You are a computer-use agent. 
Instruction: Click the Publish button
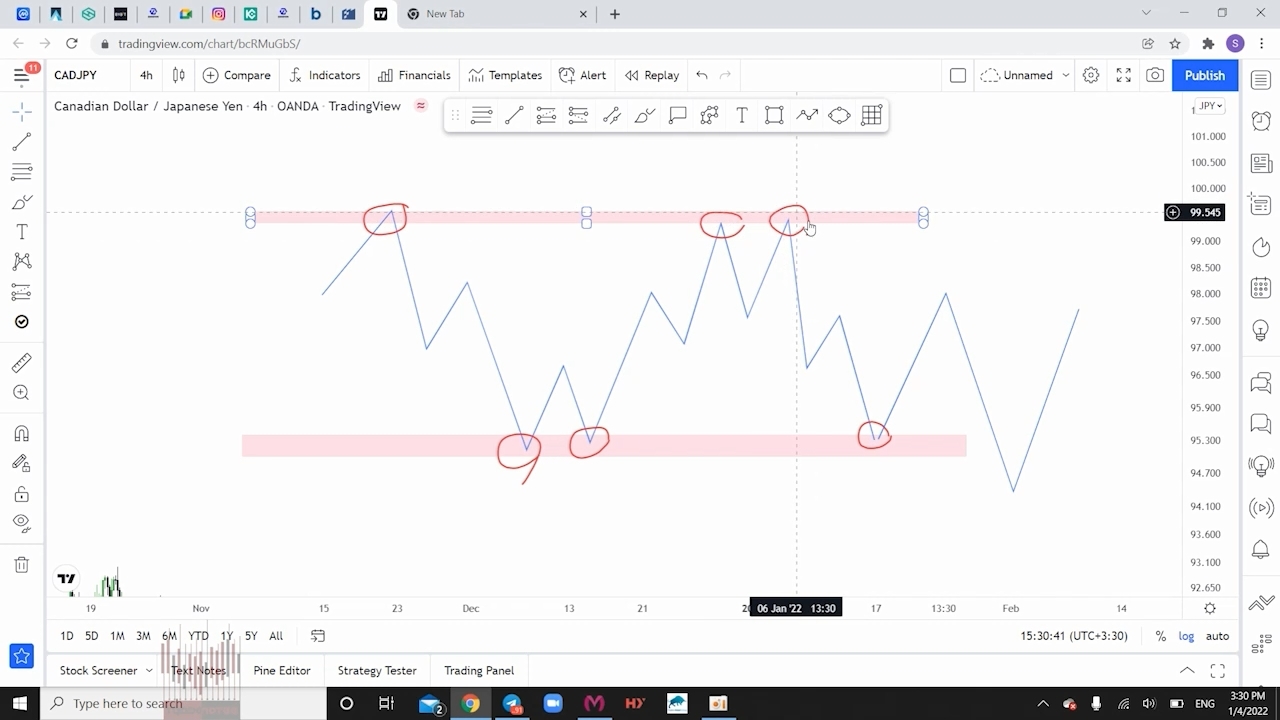1204,75
